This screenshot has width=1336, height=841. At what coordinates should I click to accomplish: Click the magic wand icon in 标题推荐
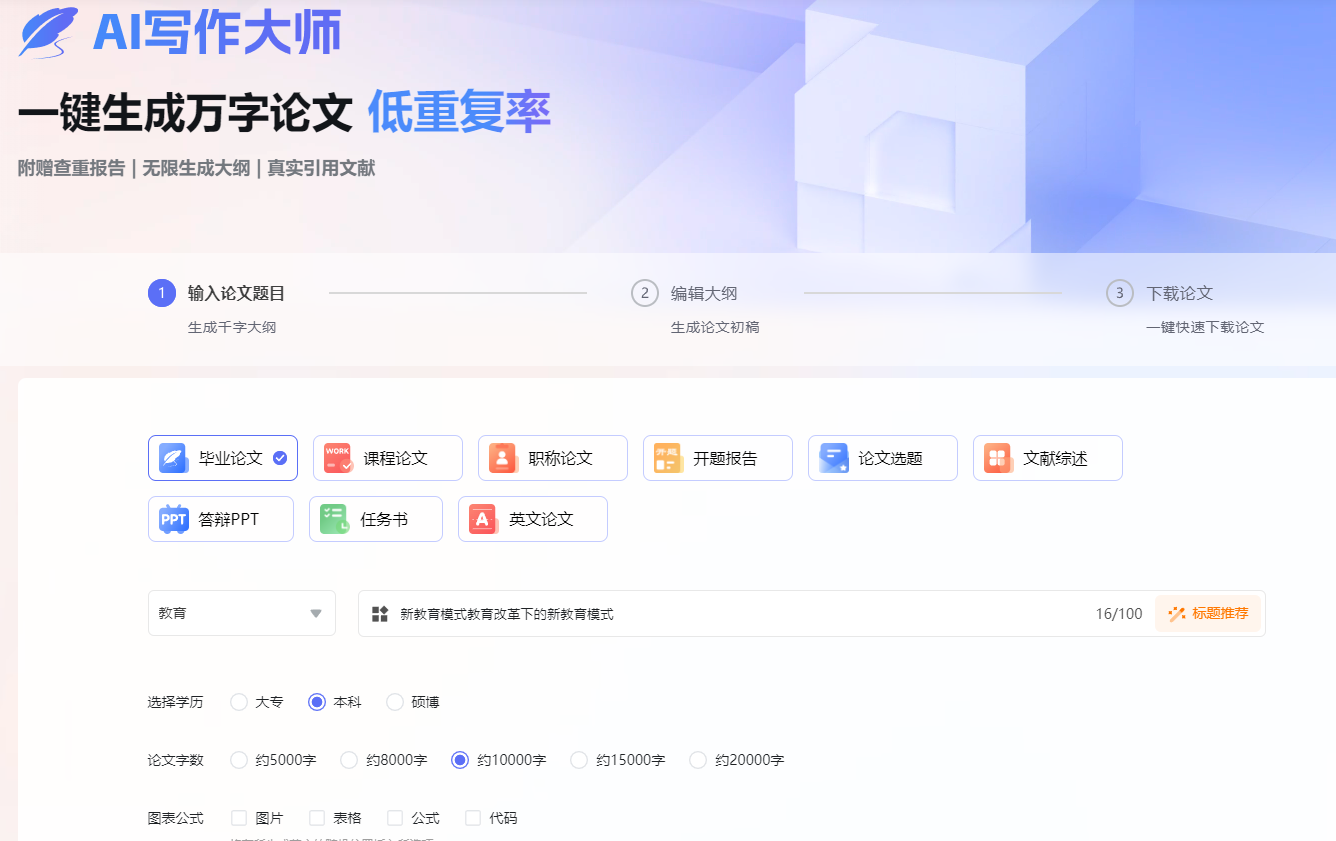1177,614
